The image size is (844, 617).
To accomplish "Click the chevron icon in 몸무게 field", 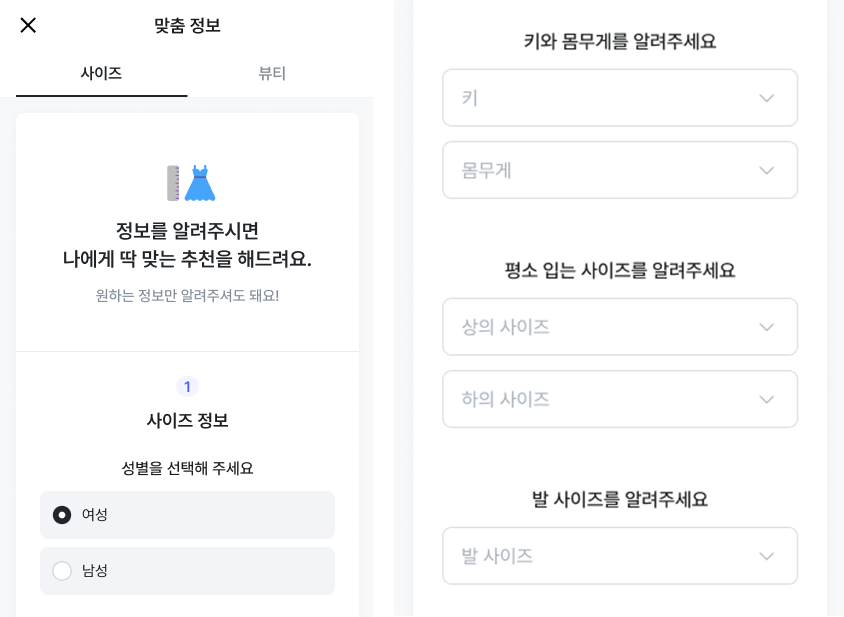I will pyautogui.click(x=766, y=171).
